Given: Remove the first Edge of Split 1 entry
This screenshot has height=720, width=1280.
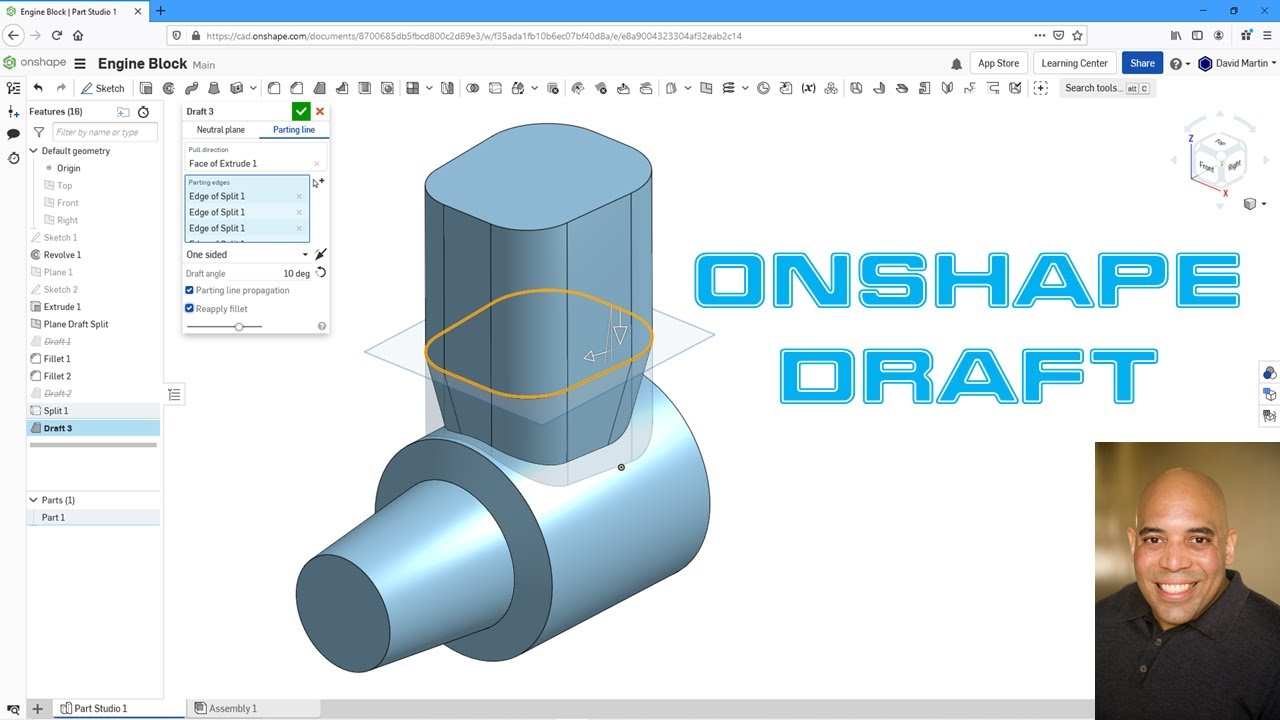Looking at the screenshot, I should point(299,196).
